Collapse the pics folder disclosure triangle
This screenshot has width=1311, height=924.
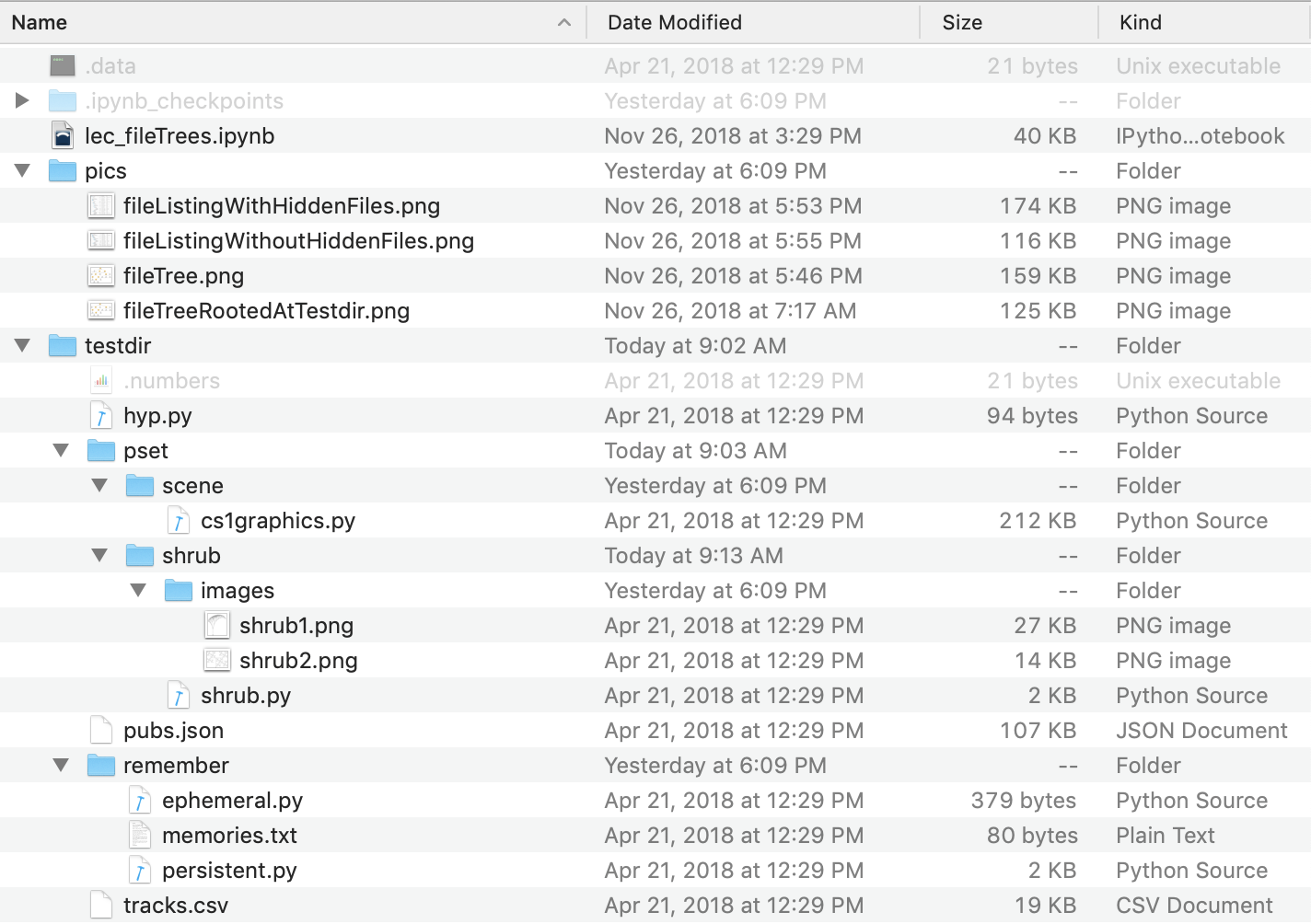click(23, 171)
